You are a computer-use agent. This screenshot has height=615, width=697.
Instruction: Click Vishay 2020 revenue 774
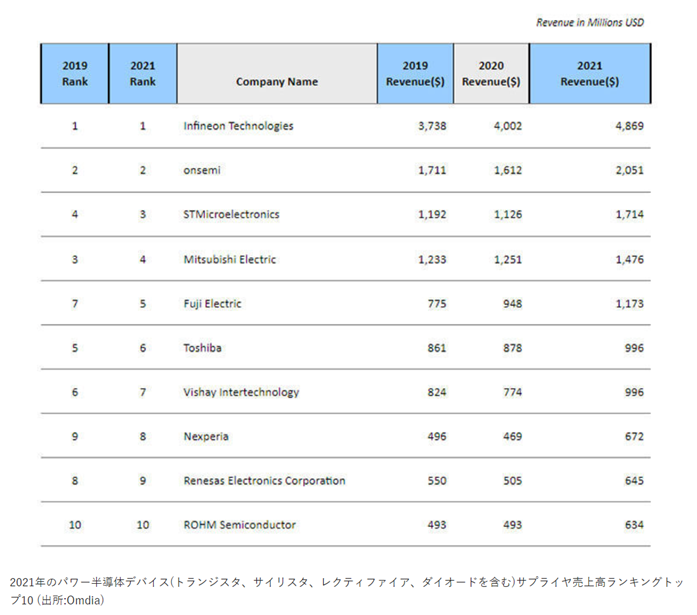click(x=513, y=392)
